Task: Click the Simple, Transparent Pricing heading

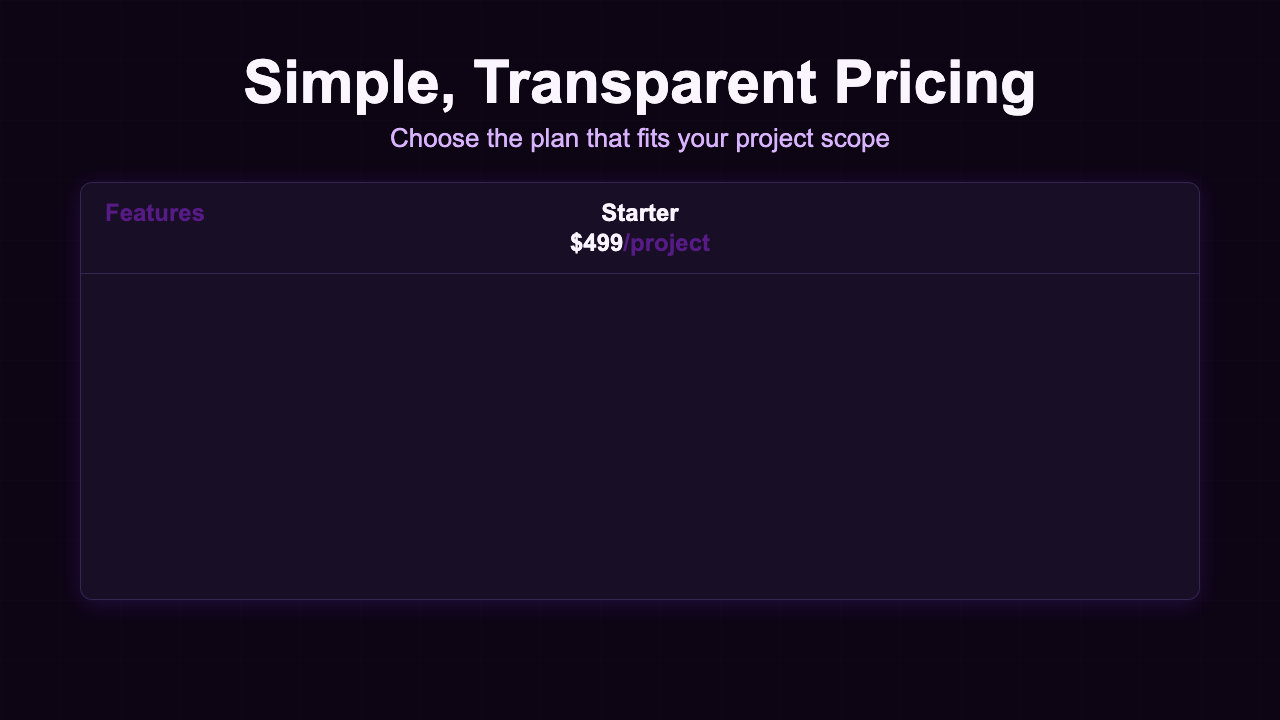Action: (640, 82)
